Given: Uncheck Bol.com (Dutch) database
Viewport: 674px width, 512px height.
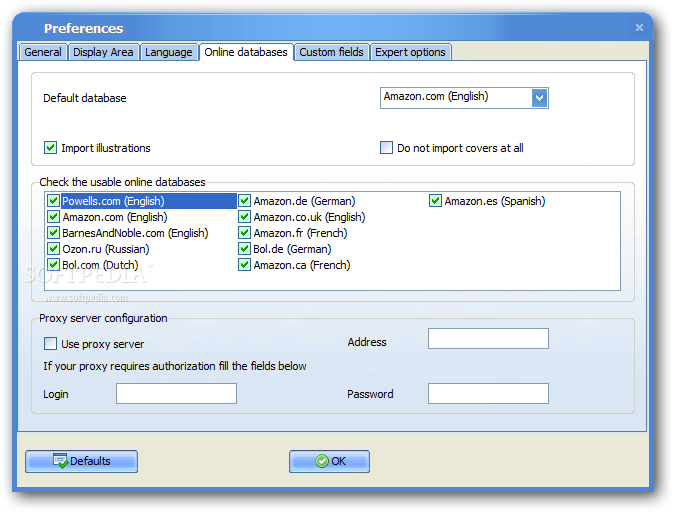Looking at the screenshot, I should click(x=53, y=264).
